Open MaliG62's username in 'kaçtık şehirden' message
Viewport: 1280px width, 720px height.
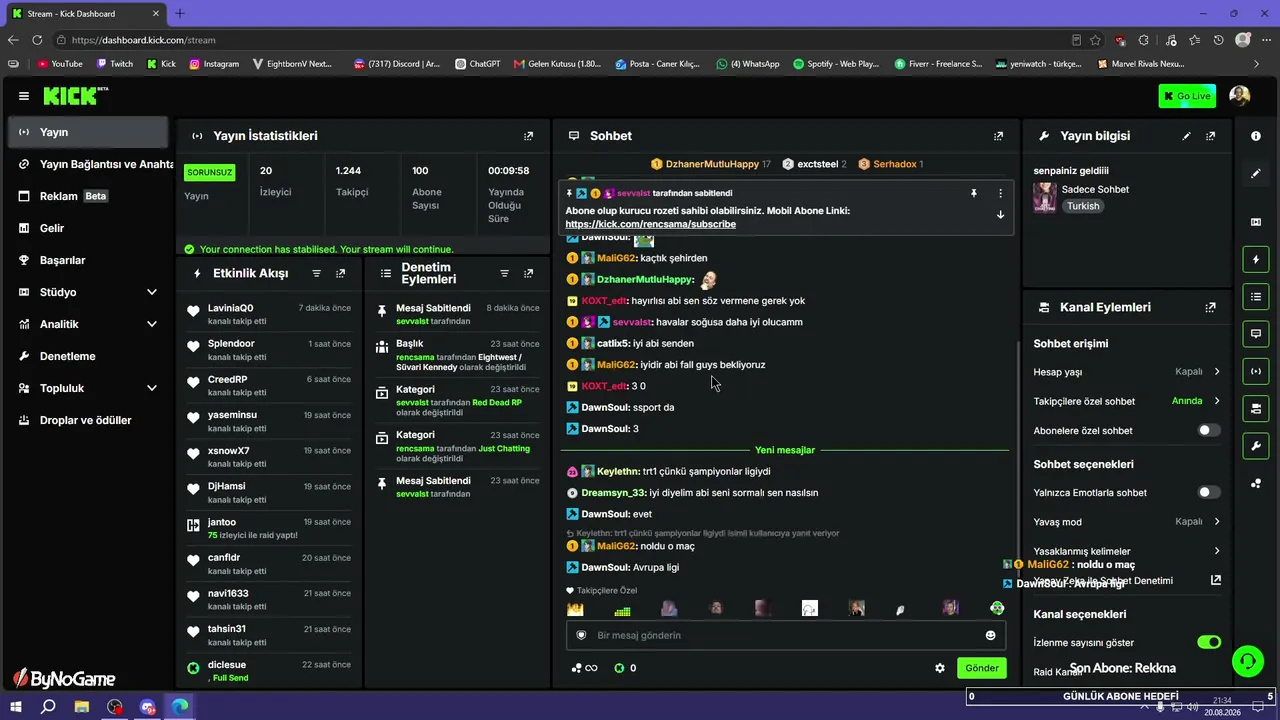616,258
